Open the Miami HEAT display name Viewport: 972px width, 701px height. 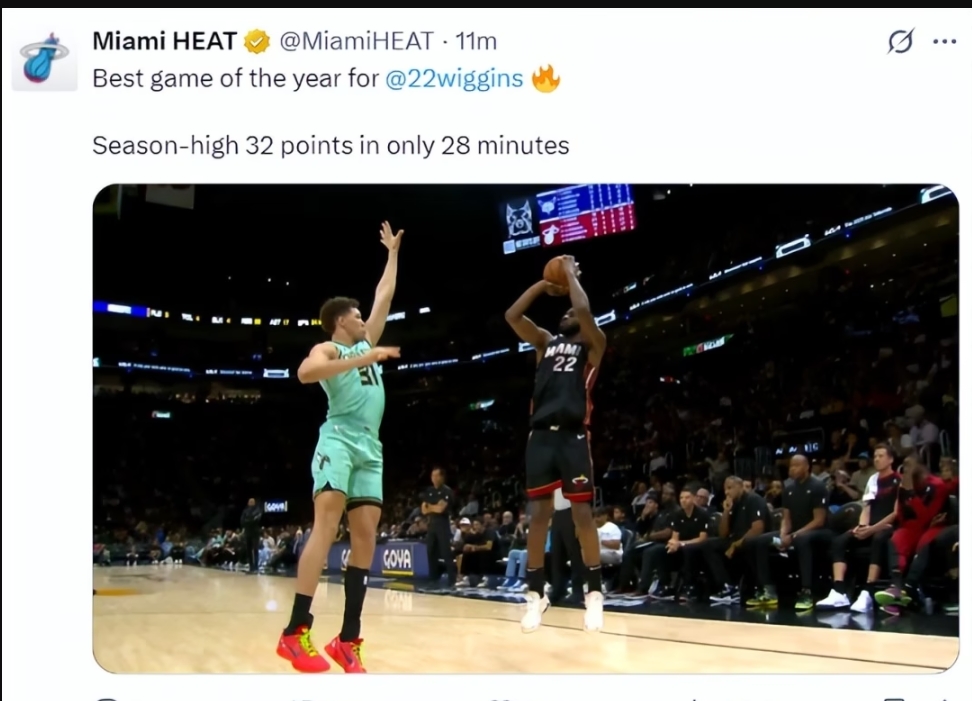164,41
